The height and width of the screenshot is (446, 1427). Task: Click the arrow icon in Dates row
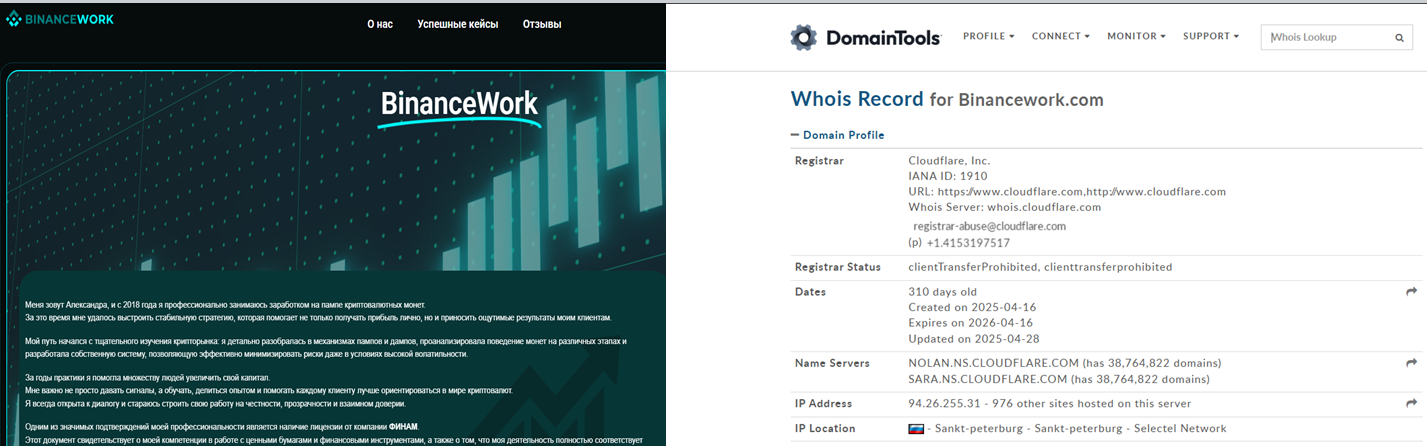(x=1411, y=291)
